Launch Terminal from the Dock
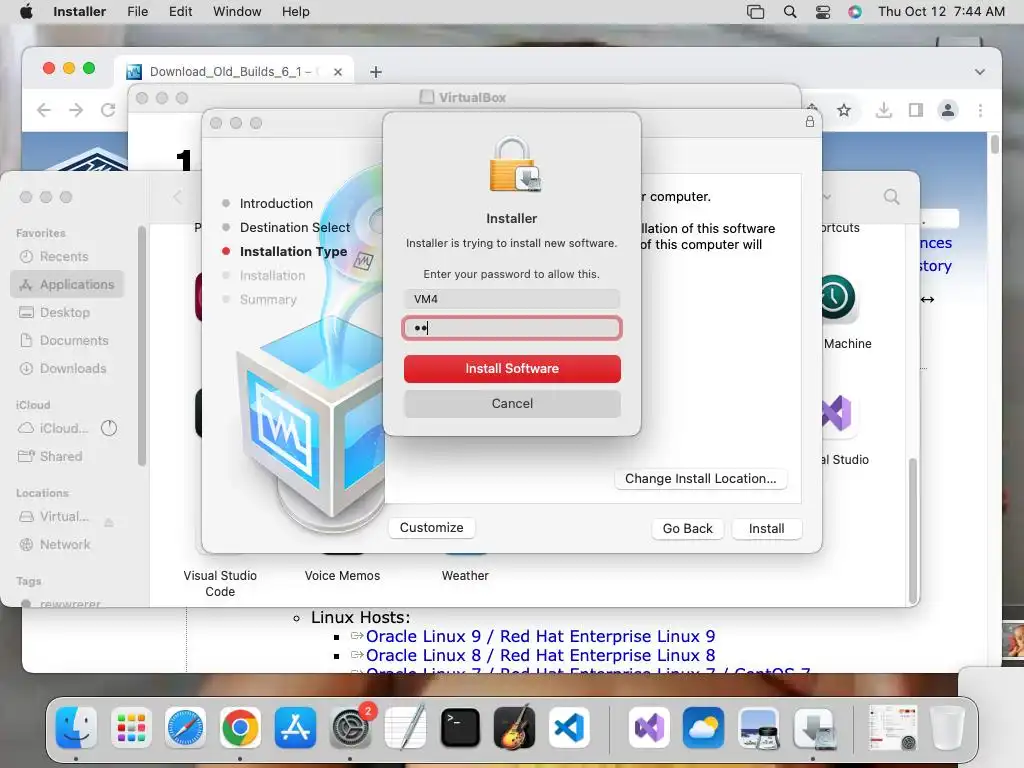The width and height of the screenshot is (1024, 768). (x=460, y=727)
